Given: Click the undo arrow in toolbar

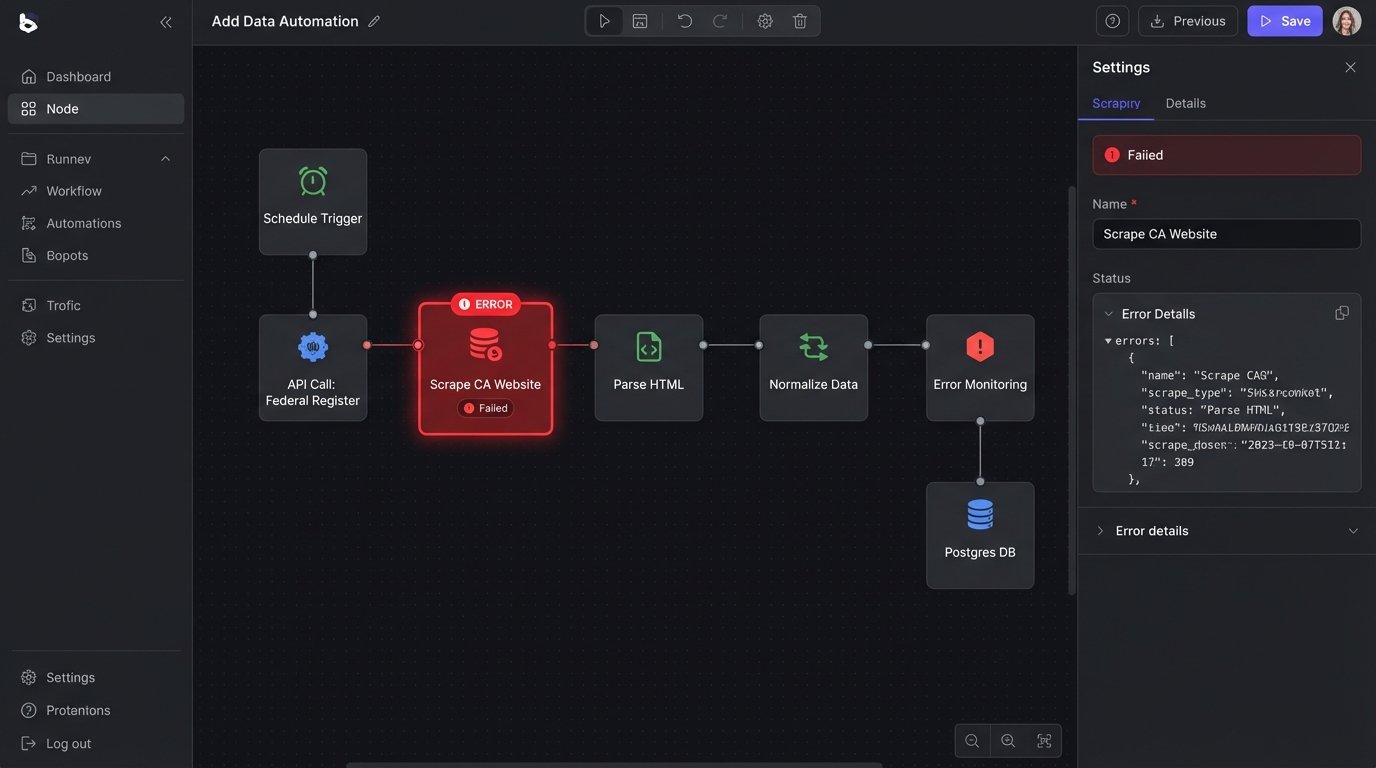Looking at the screenshot, I should [684, 21].
